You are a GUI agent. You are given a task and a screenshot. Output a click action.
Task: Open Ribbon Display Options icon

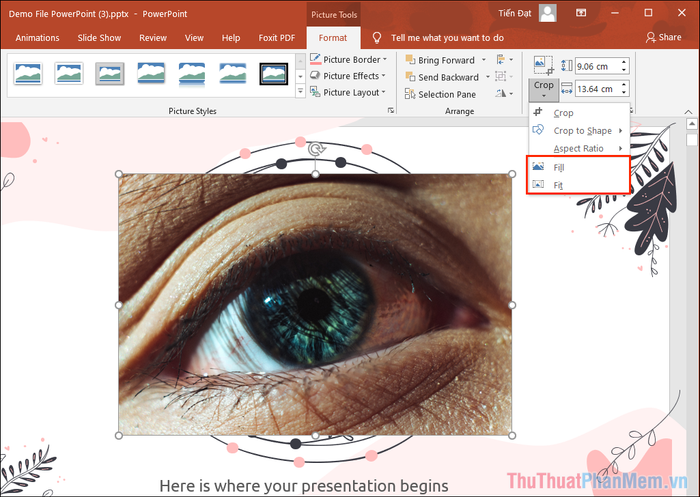tap(581, 13)
